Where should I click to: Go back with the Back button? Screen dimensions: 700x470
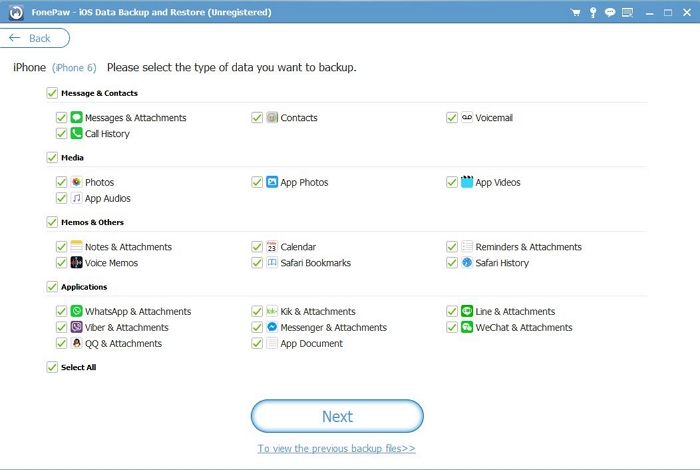[x=34, y=38]
